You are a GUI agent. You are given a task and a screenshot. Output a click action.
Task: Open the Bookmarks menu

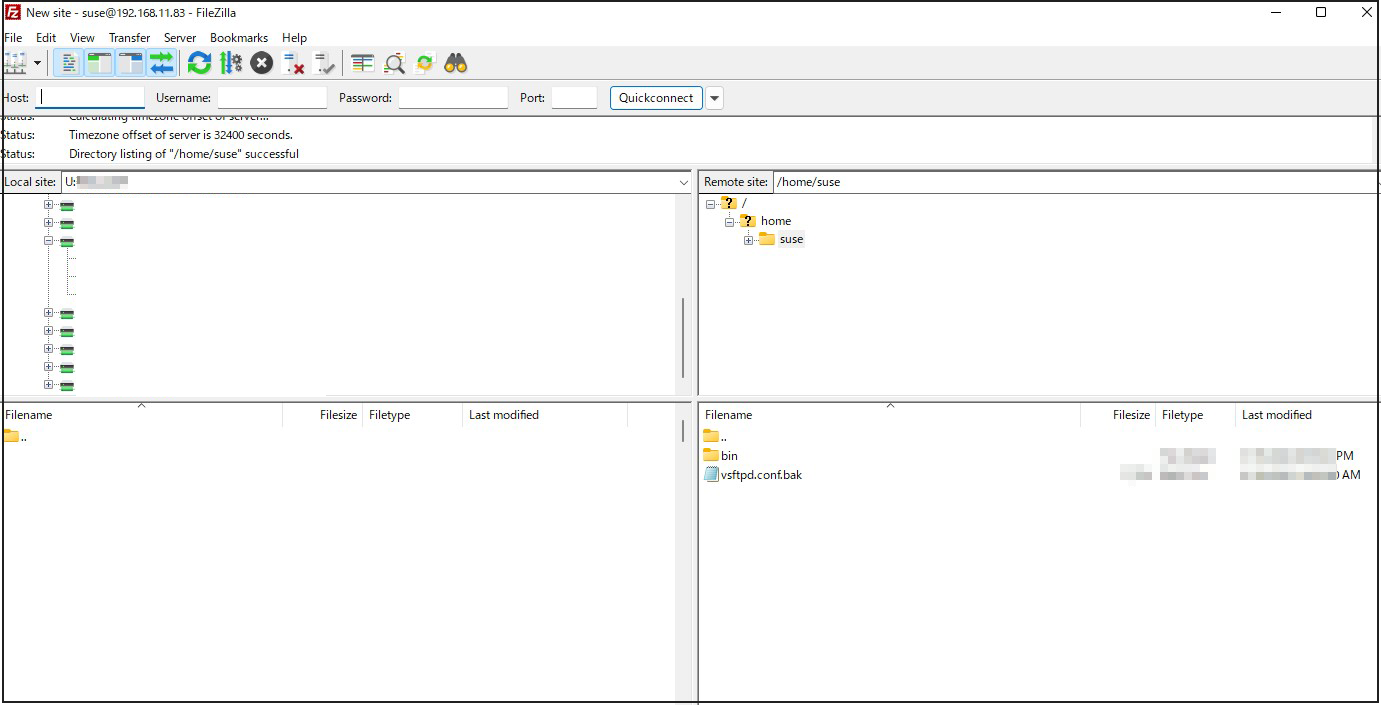(x=239, y=38)
